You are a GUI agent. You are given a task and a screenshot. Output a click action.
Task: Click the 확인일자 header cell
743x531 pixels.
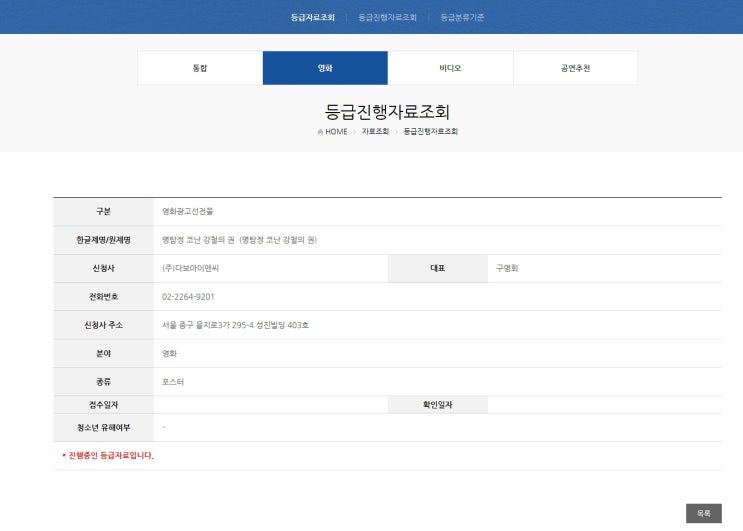coord(438,405)
